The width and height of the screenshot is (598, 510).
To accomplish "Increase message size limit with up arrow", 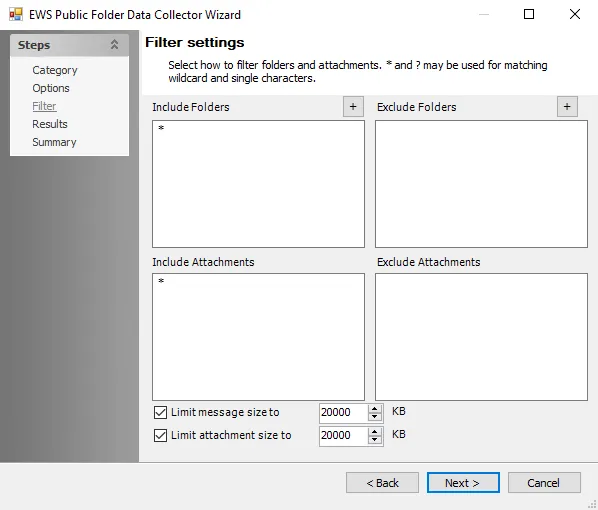I will point(375,409).
